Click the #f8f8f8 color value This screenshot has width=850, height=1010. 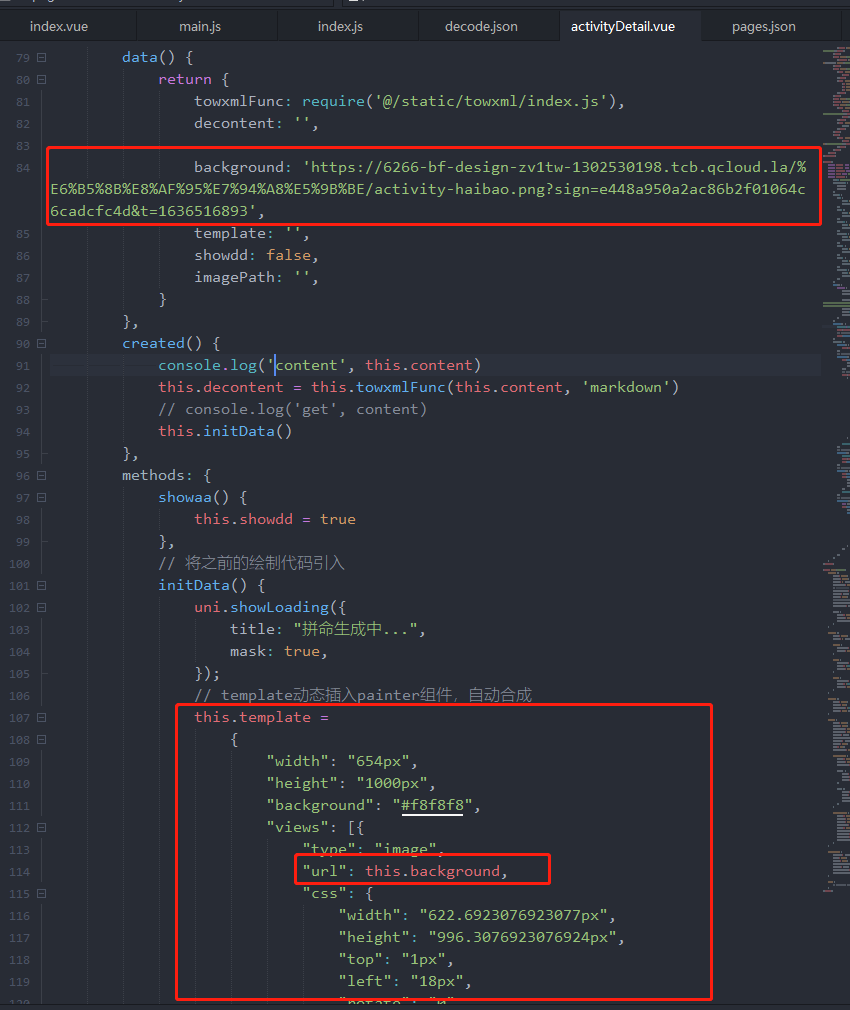click(432, 805)
